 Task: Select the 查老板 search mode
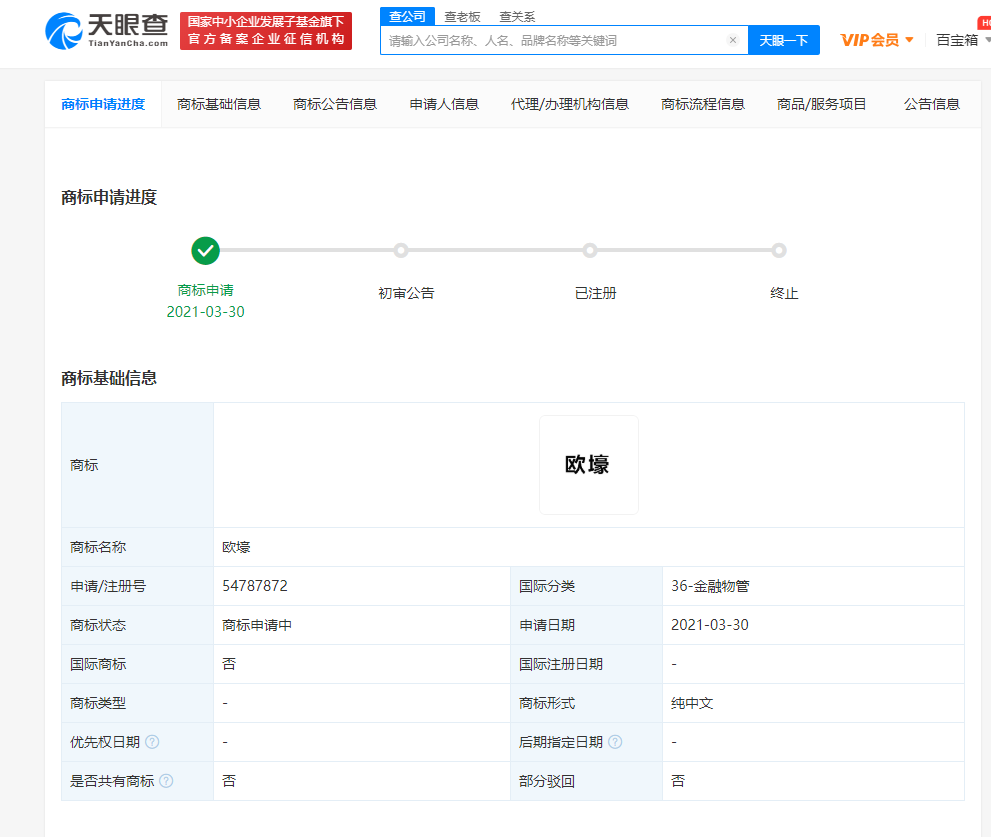coord(461,16)
